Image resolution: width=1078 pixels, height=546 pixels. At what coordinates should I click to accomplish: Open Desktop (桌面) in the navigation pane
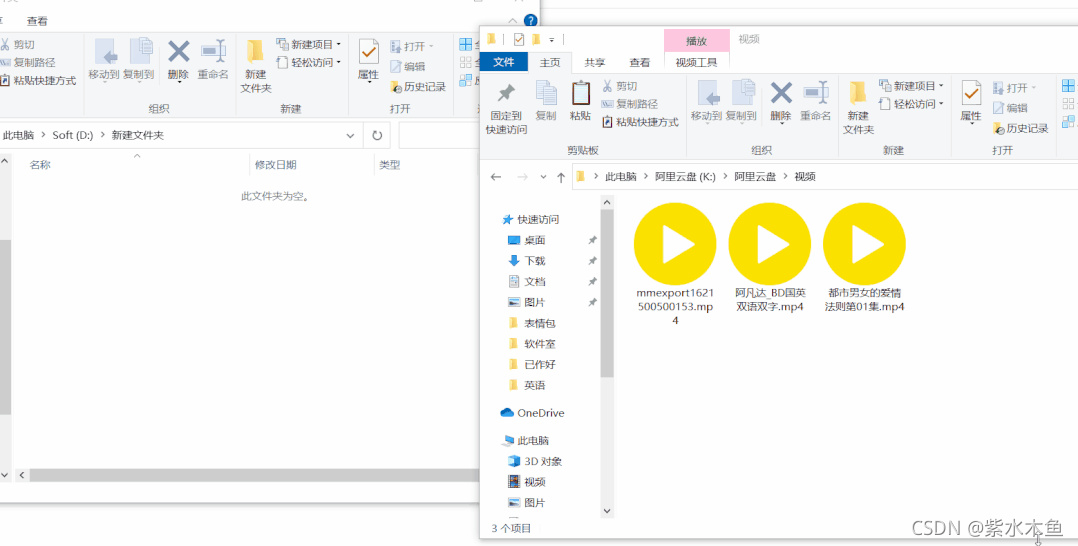coord(527,240)
